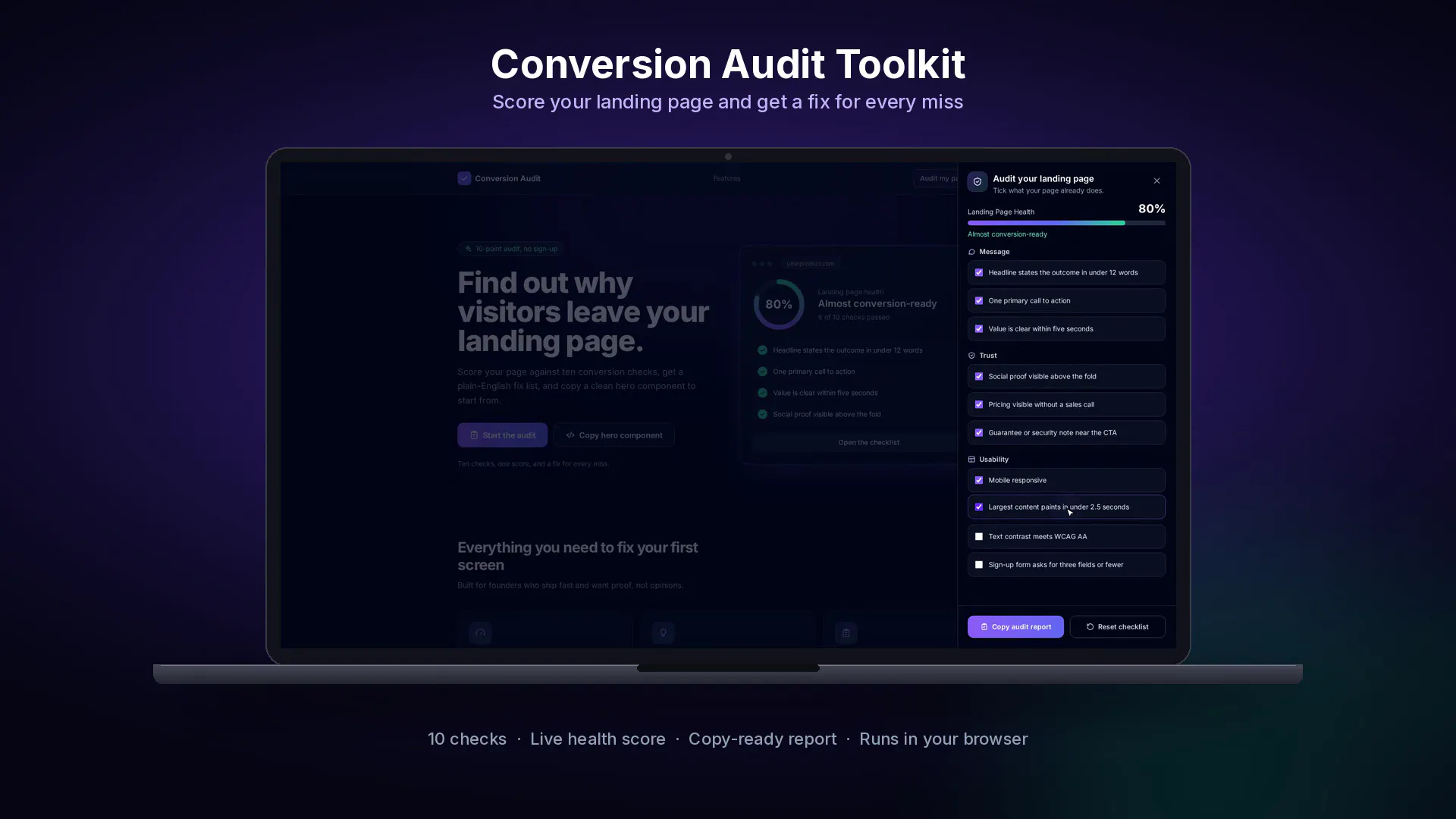Untick Social proof visible above the fold

point(979,377)
